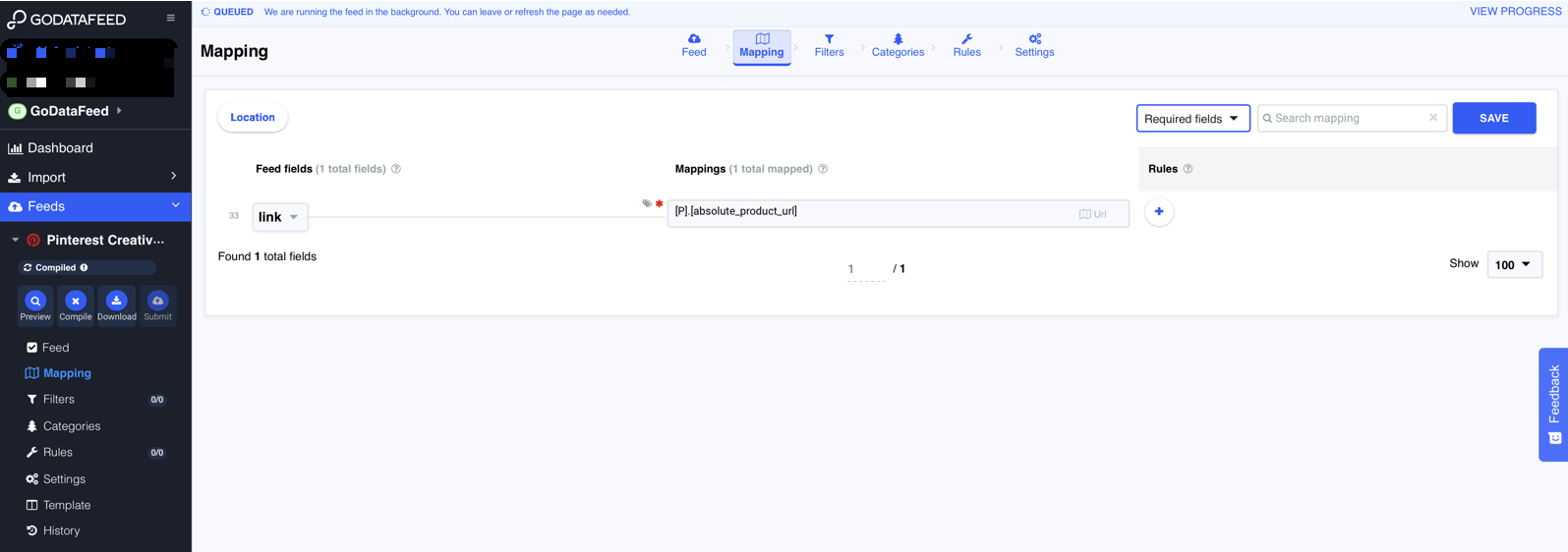Open the Feedback side tab
The image size is (1568, 552).
[x=1553, y=404]
